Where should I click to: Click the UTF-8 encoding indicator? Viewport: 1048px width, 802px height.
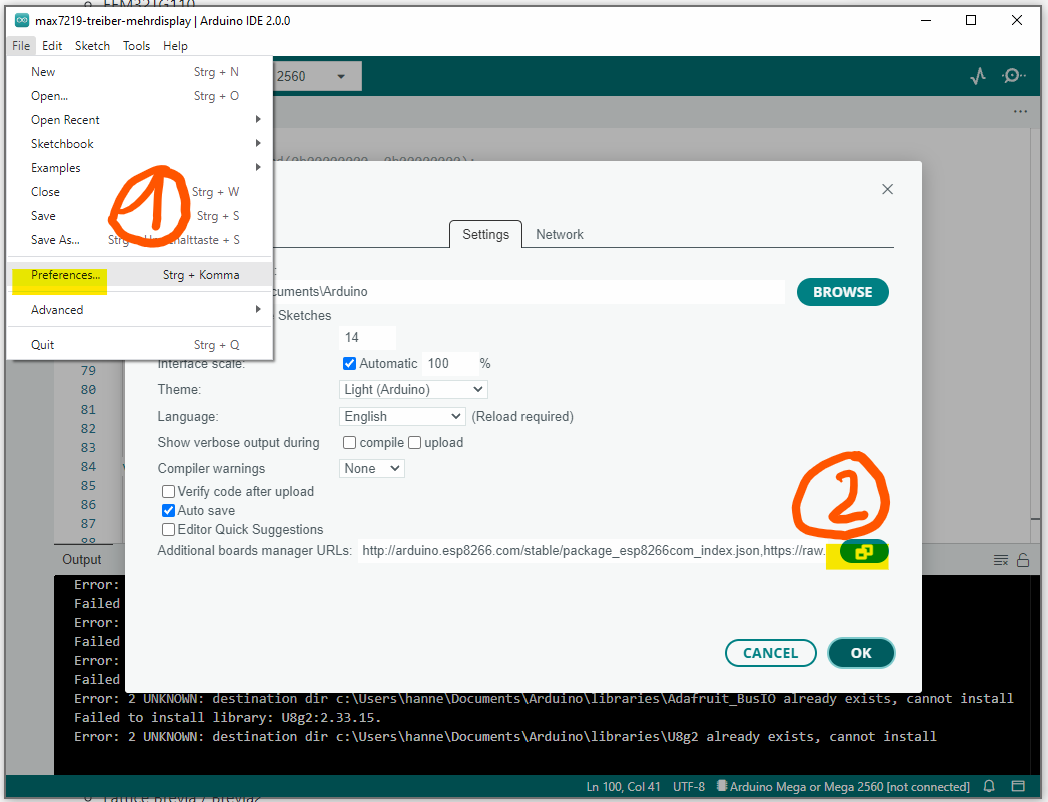pos(688,787)
